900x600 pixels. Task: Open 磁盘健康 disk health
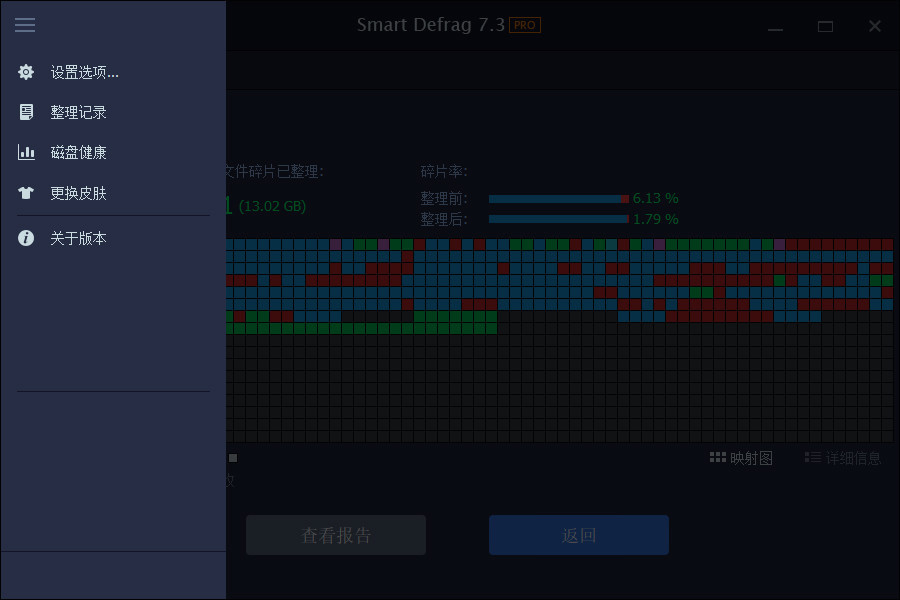click(79, 153)
